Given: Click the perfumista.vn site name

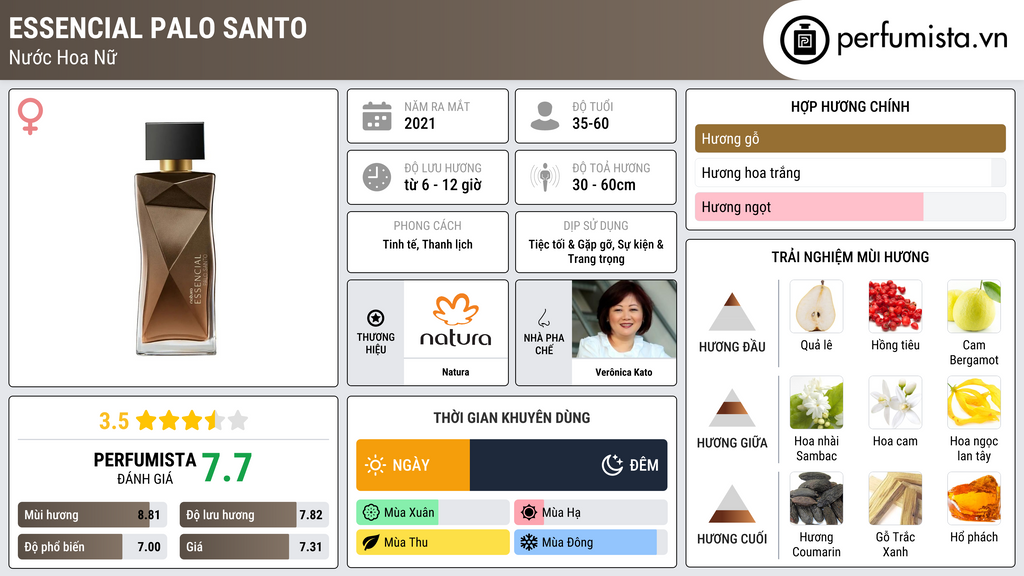Looking at the screenshot, I should (x=922, y=39).
